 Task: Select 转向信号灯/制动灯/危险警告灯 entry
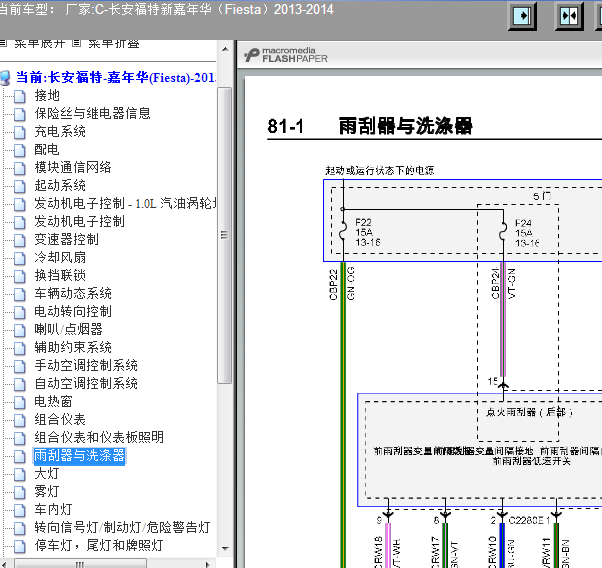[x=122, y=527]
